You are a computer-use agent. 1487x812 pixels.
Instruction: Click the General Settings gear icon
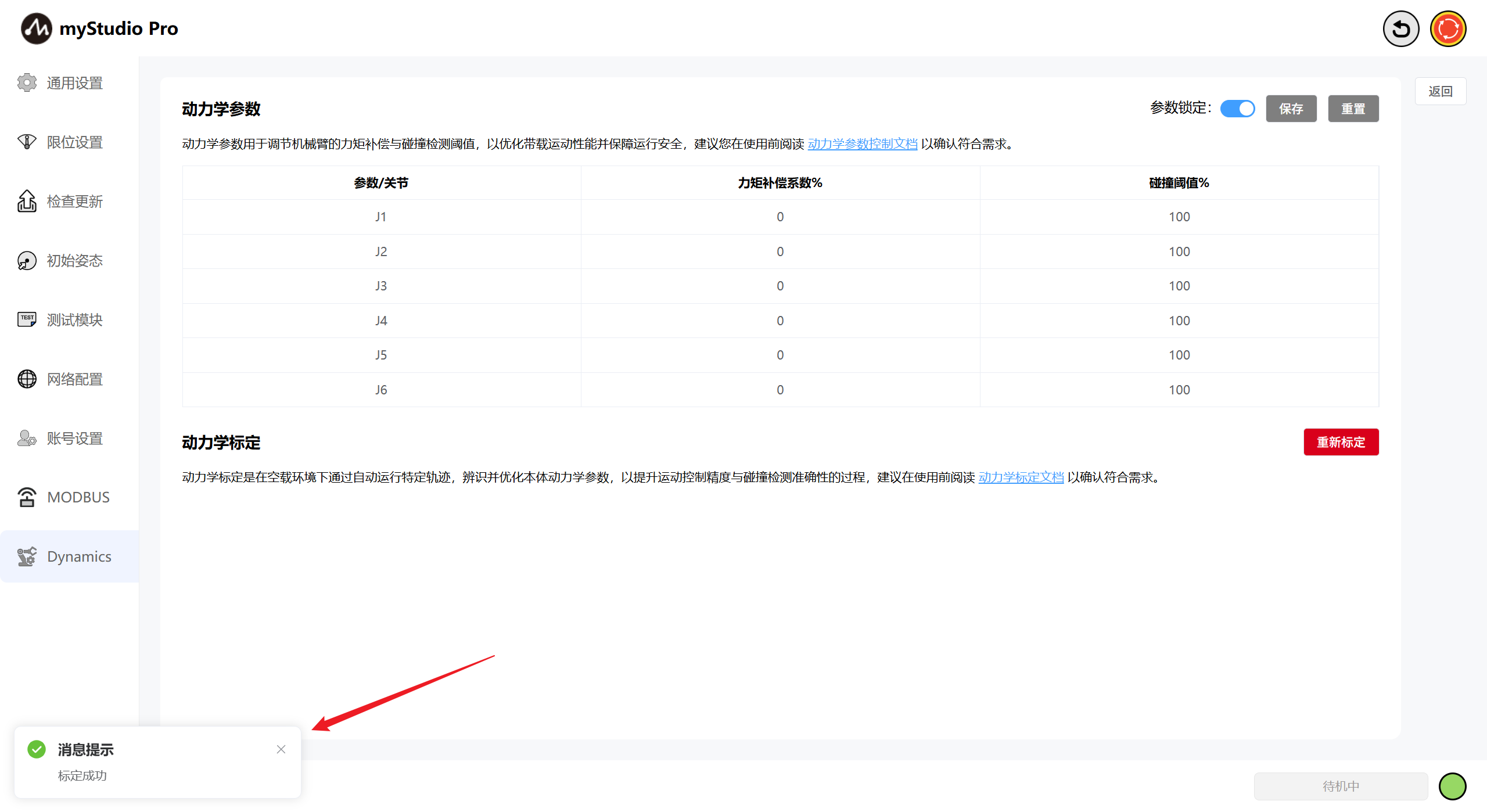click(x=27, y=82)
